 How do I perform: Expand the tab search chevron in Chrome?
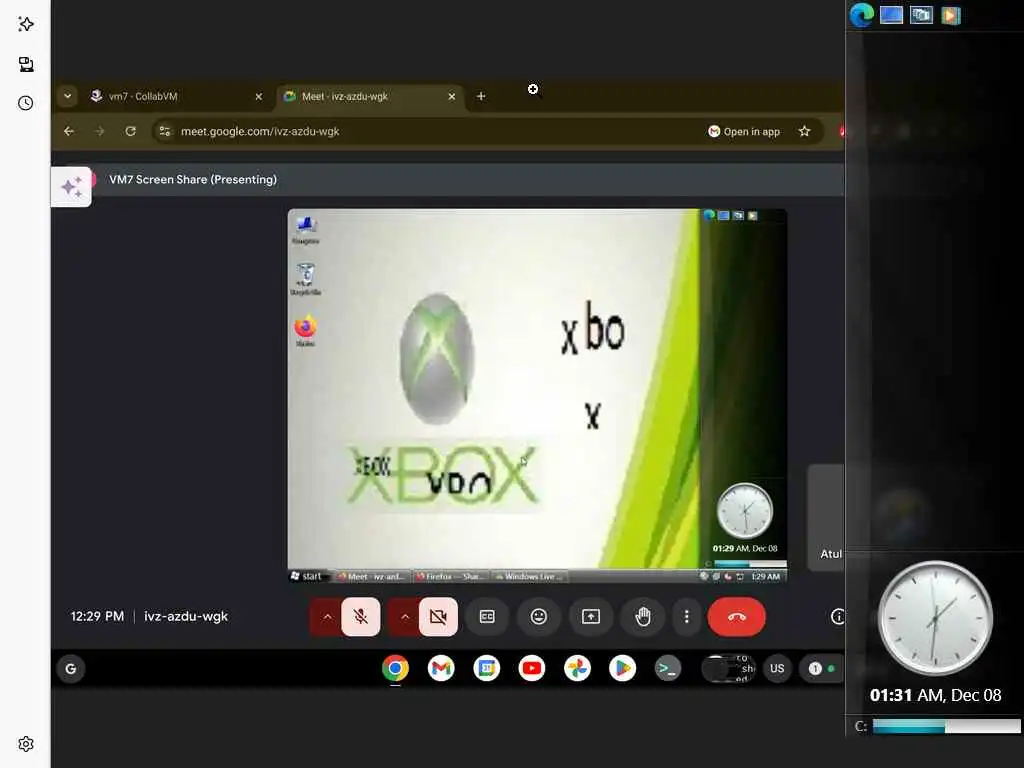[67, 96]
